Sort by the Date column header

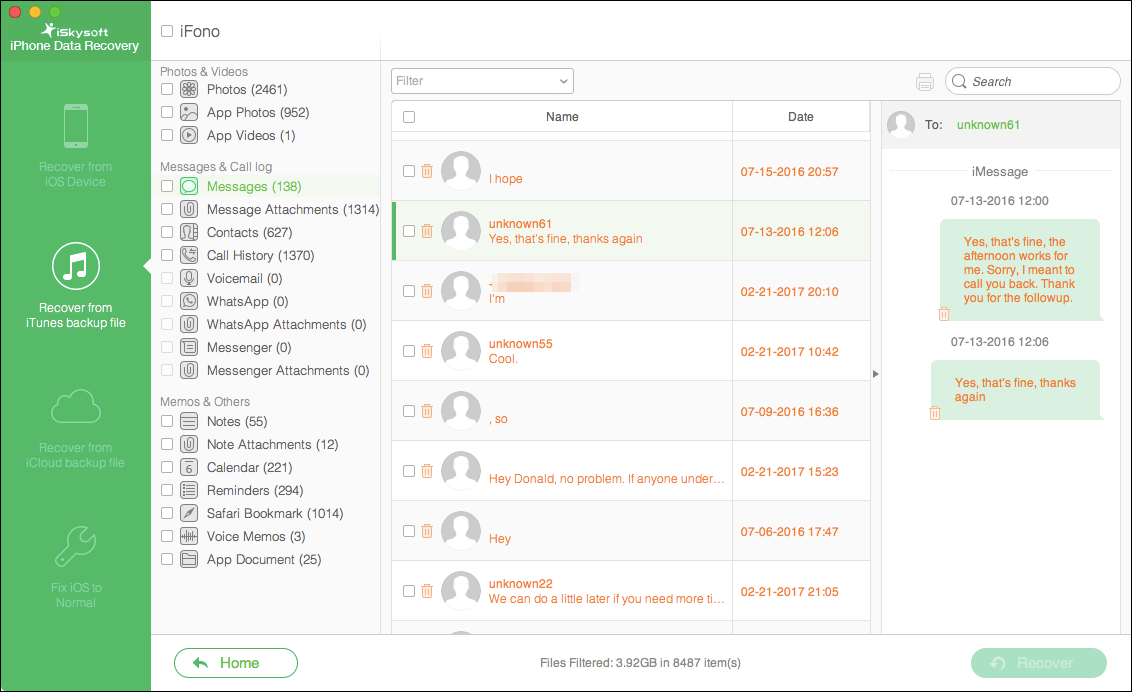[x=801, y=117]
